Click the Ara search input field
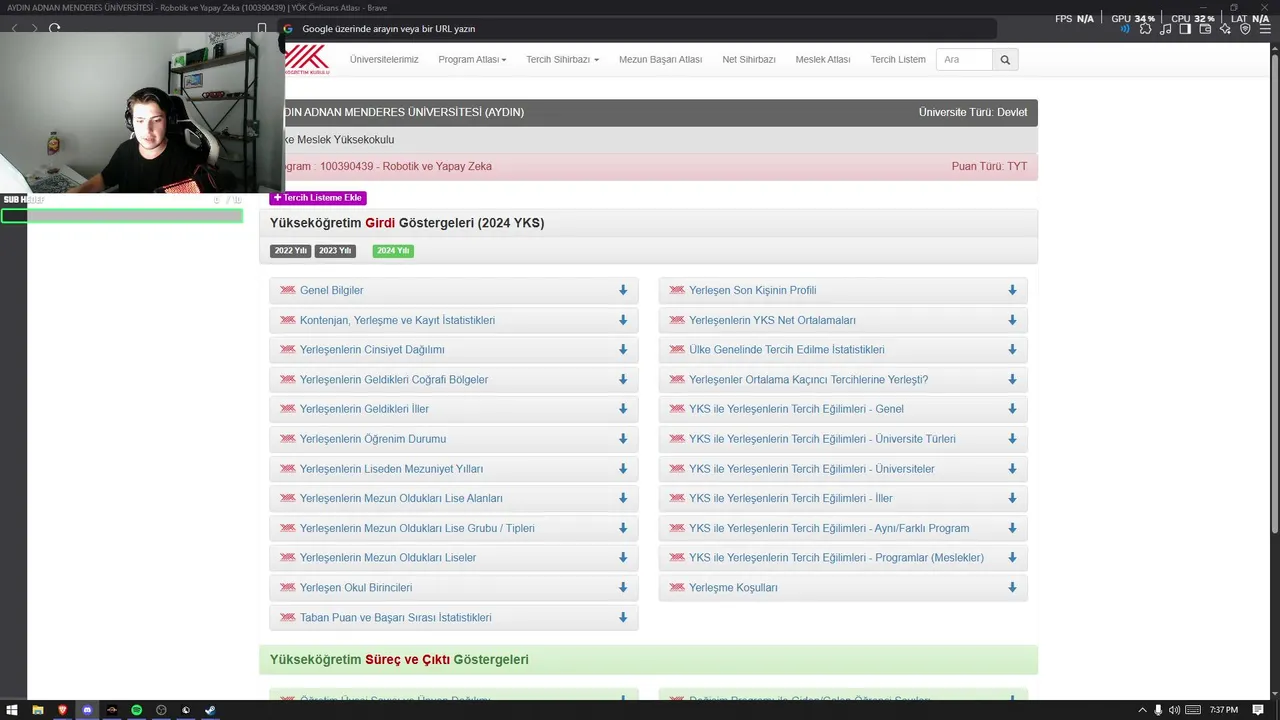1280x720 pixels. pyautogui.click(x=964, y=60)
